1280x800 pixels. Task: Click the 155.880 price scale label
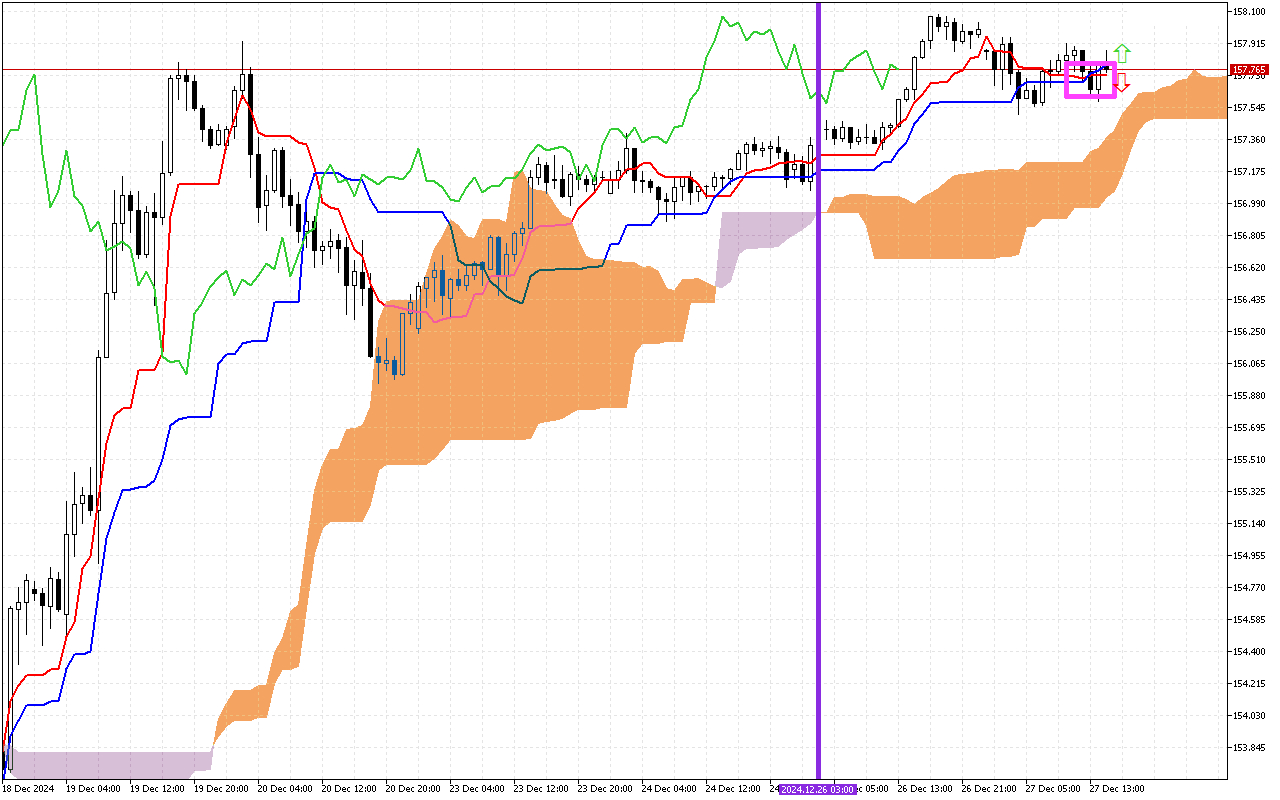click(1249, 396)
